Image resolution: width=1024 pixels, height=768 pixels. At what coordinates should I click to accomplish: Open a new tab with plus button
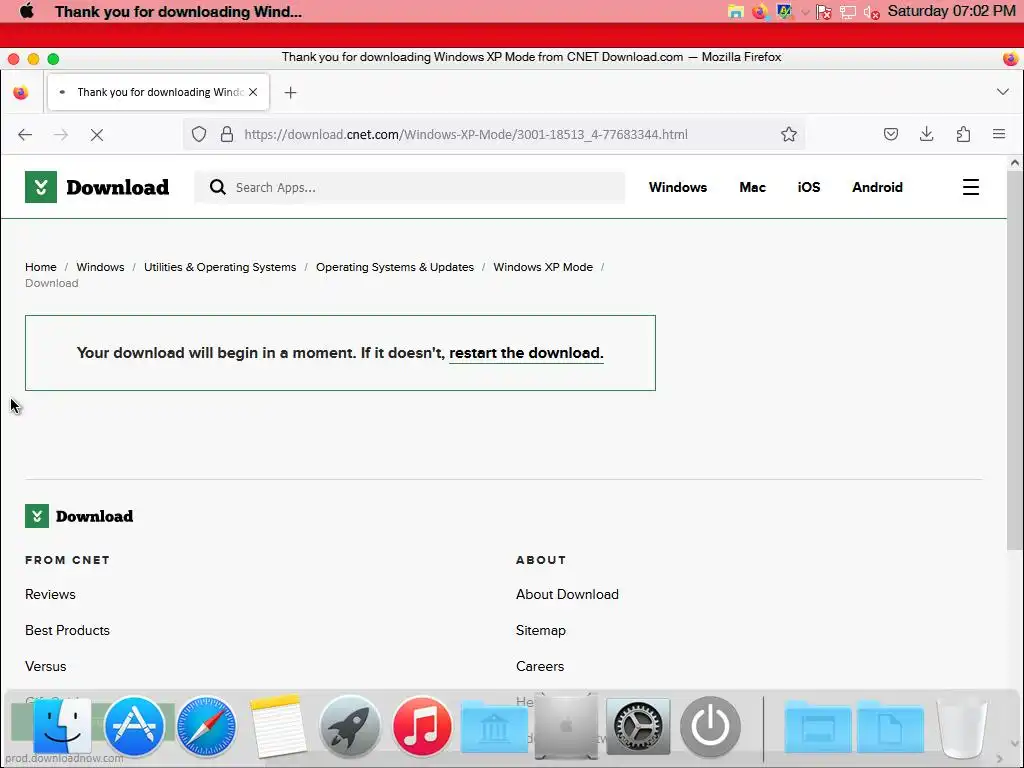pos(291,93)
